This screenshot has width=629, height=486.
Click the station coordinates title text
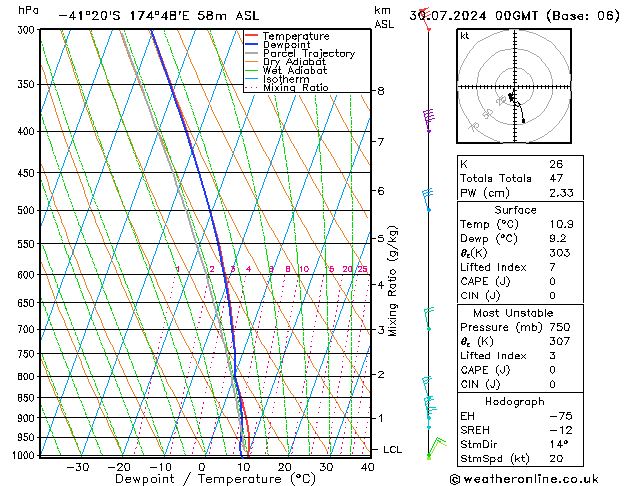pos(158,16)
